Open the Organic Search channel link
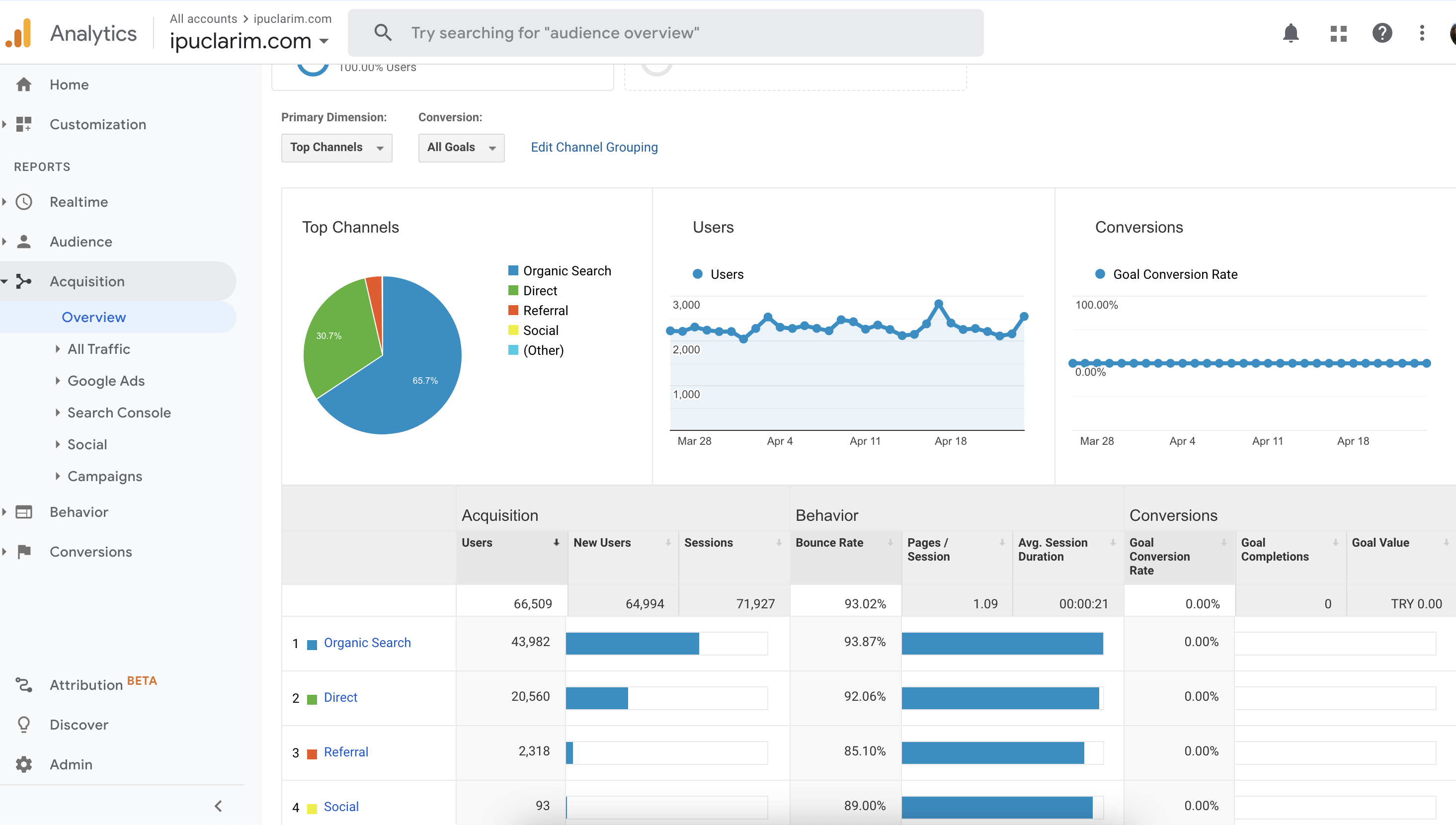Image resolution: width=1456 pixels, height=825 pixels. pyautogui.click(x=367, y=643)
